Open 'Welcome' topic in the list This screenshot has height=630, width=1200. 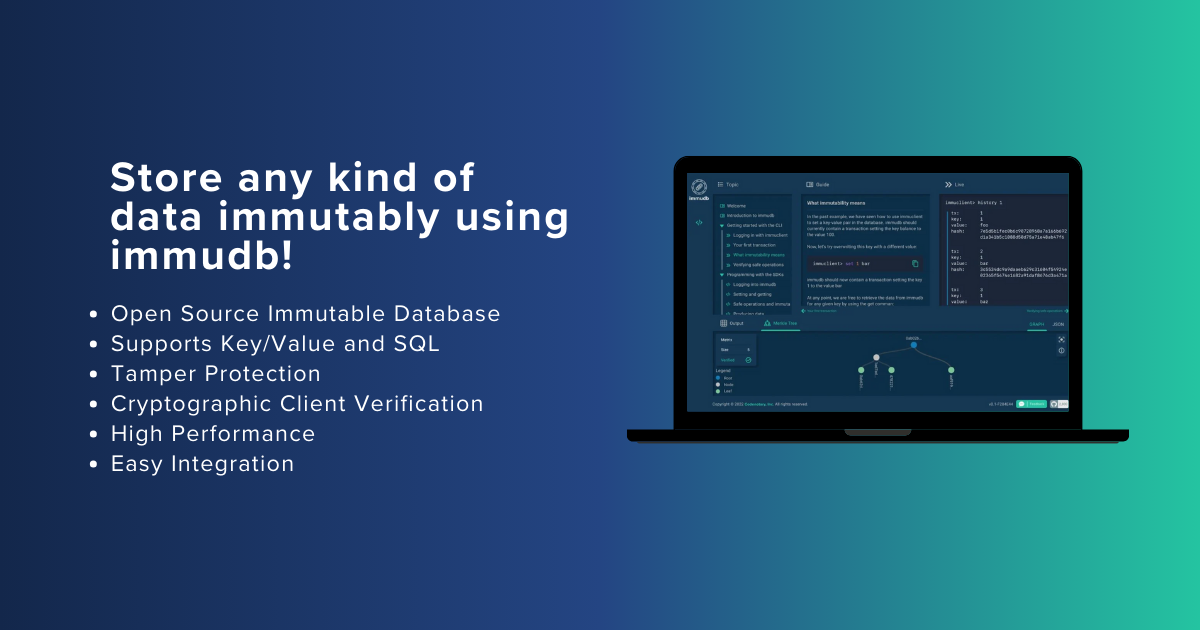pos(737,206)
